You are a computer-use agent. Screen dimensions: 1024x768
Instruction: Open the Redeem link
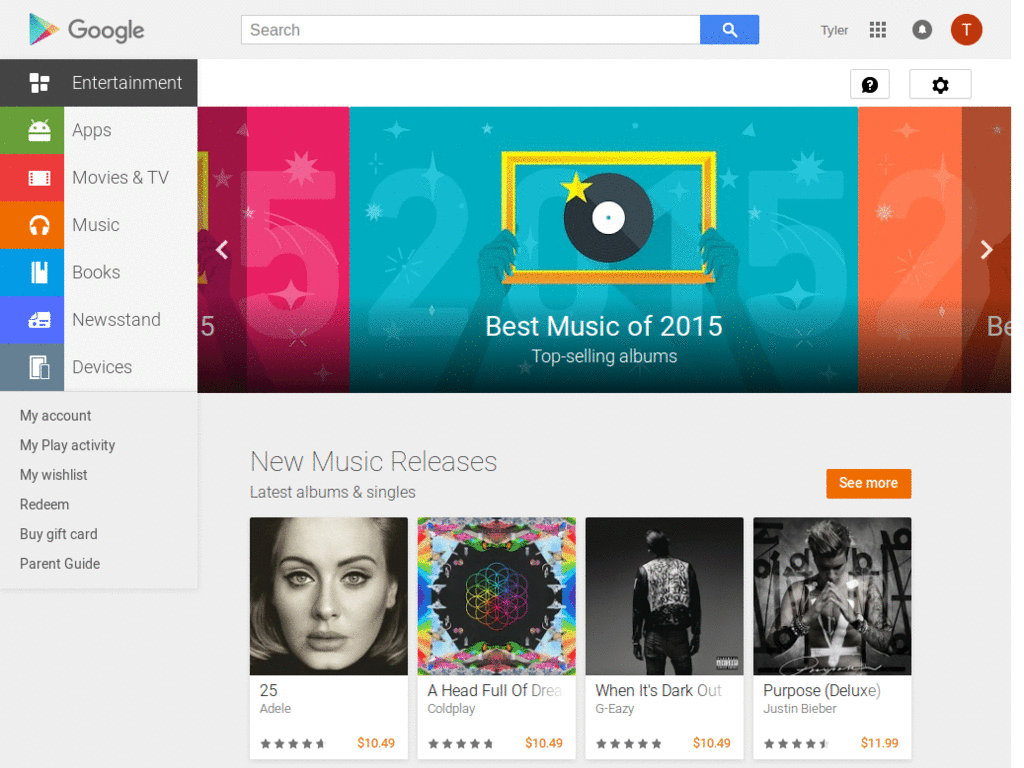[44, 505]
